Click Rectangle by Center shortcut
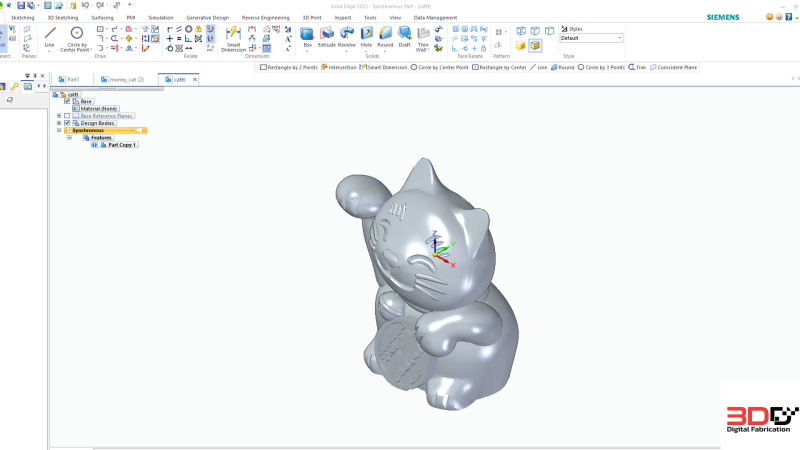The height and width of the screenshot is (450, 800). click(499, 67)
